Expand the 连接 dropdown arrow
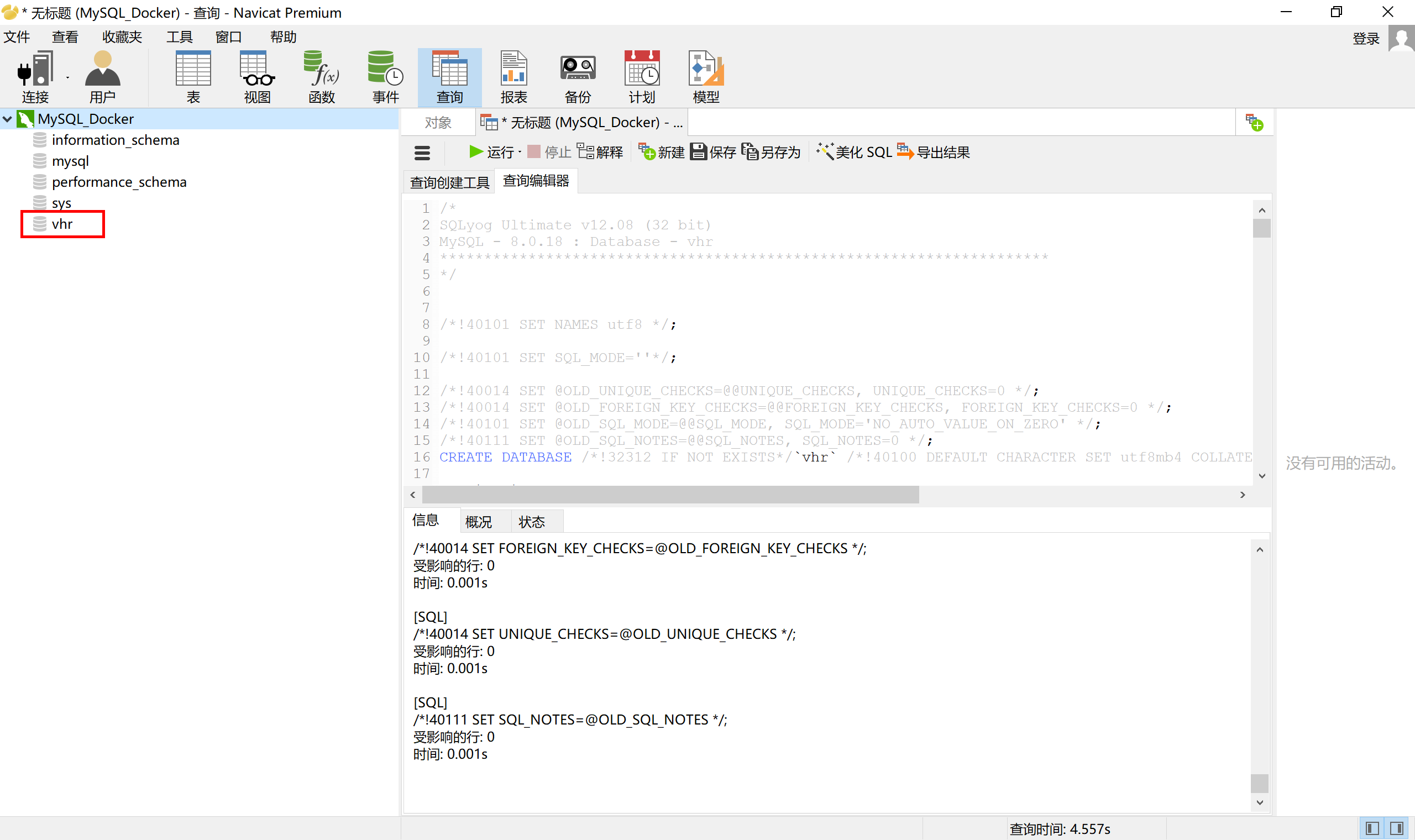The image size is (1415, 840). (x=67, y=77)
